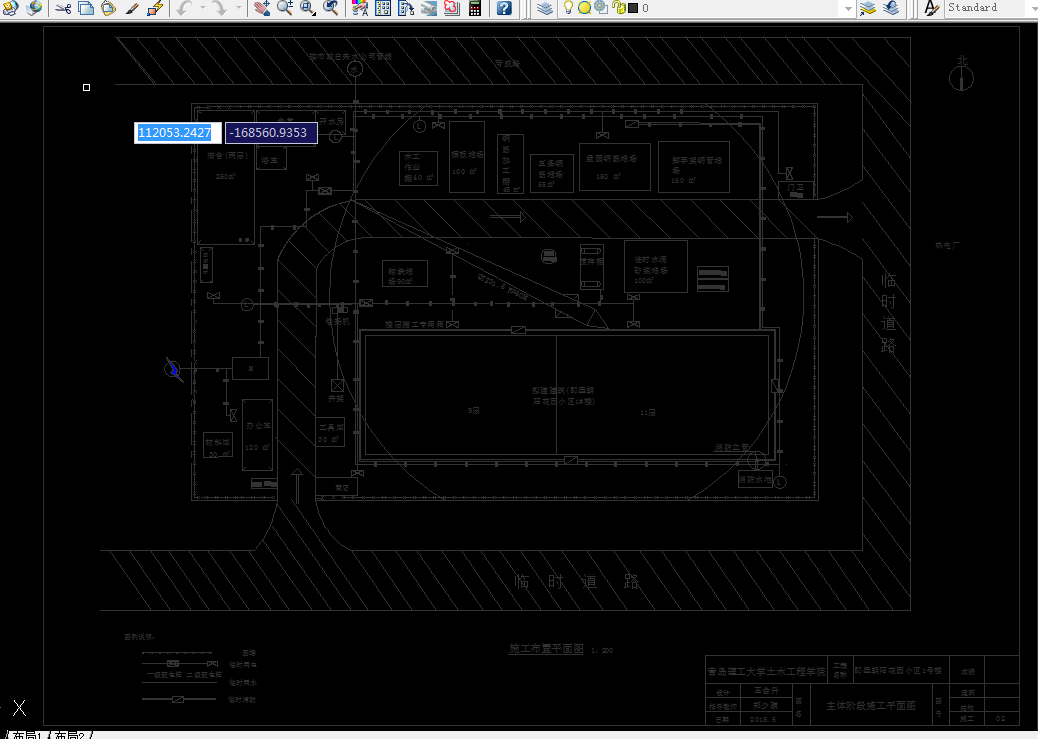Click the Undo arrow
1038x739 pixels.
tap(185, 8)
